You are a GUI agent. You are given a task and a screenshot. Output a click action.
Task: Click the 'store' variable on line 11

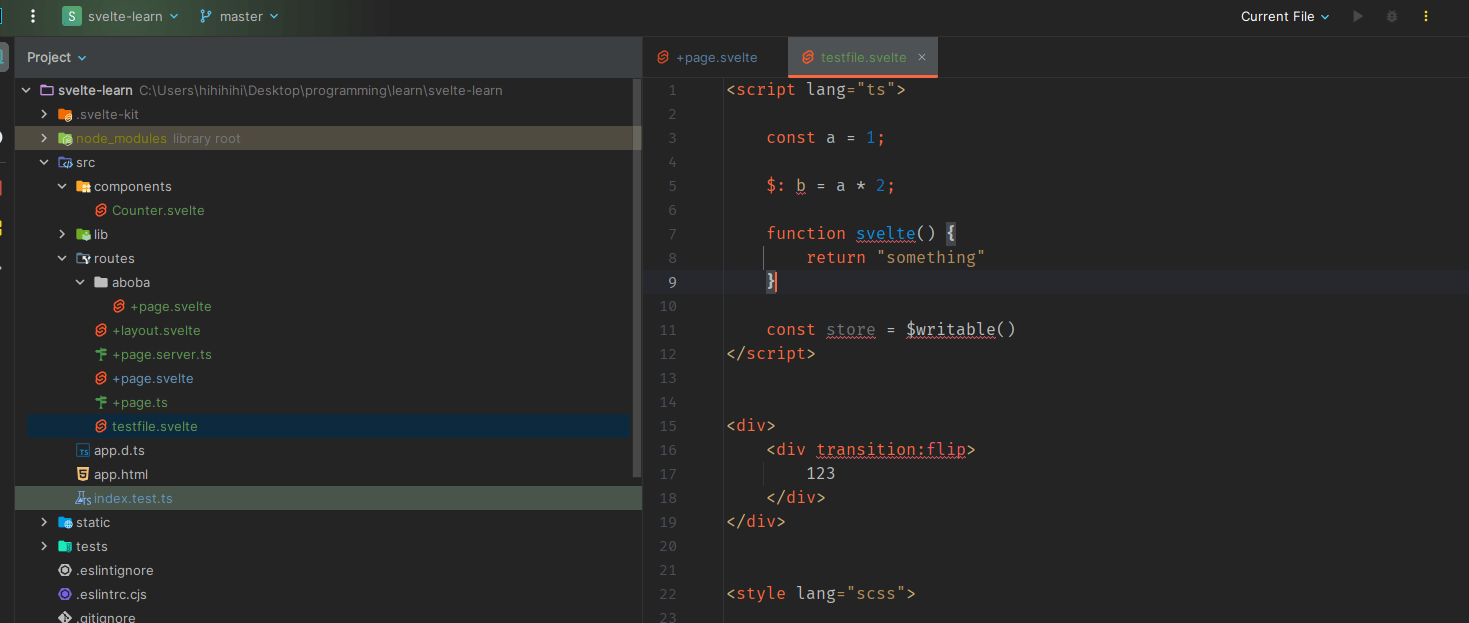pyautogui.click(x=850, y=329)
